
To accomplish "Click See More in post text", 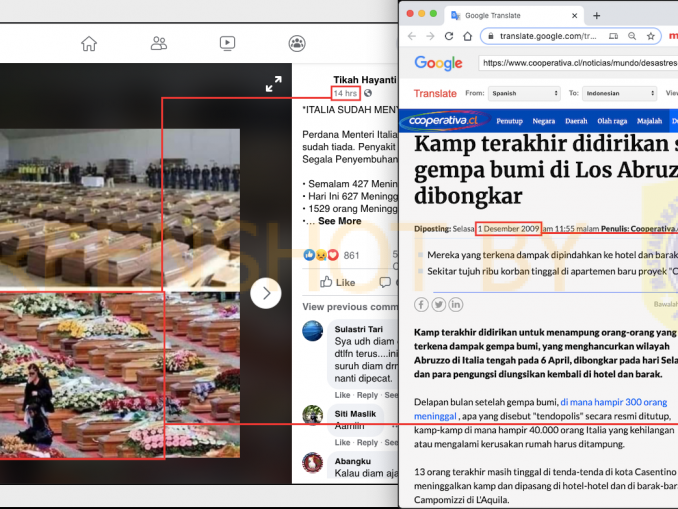I will point(339,221).
